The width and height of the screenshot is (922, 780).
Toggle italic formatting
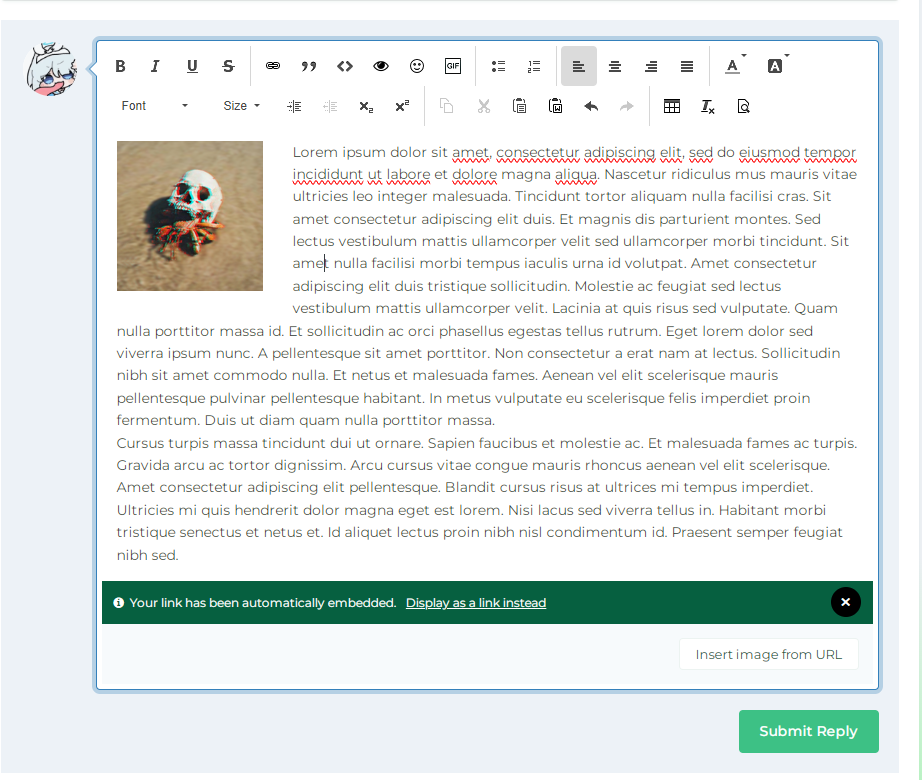[155, 66]
